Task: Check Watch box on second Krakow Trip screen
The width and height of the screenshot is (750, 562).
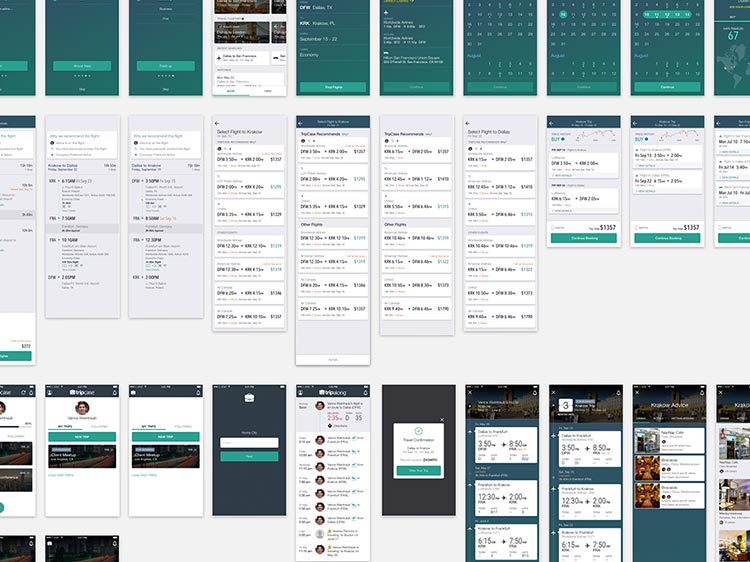Action: point(636,228)
